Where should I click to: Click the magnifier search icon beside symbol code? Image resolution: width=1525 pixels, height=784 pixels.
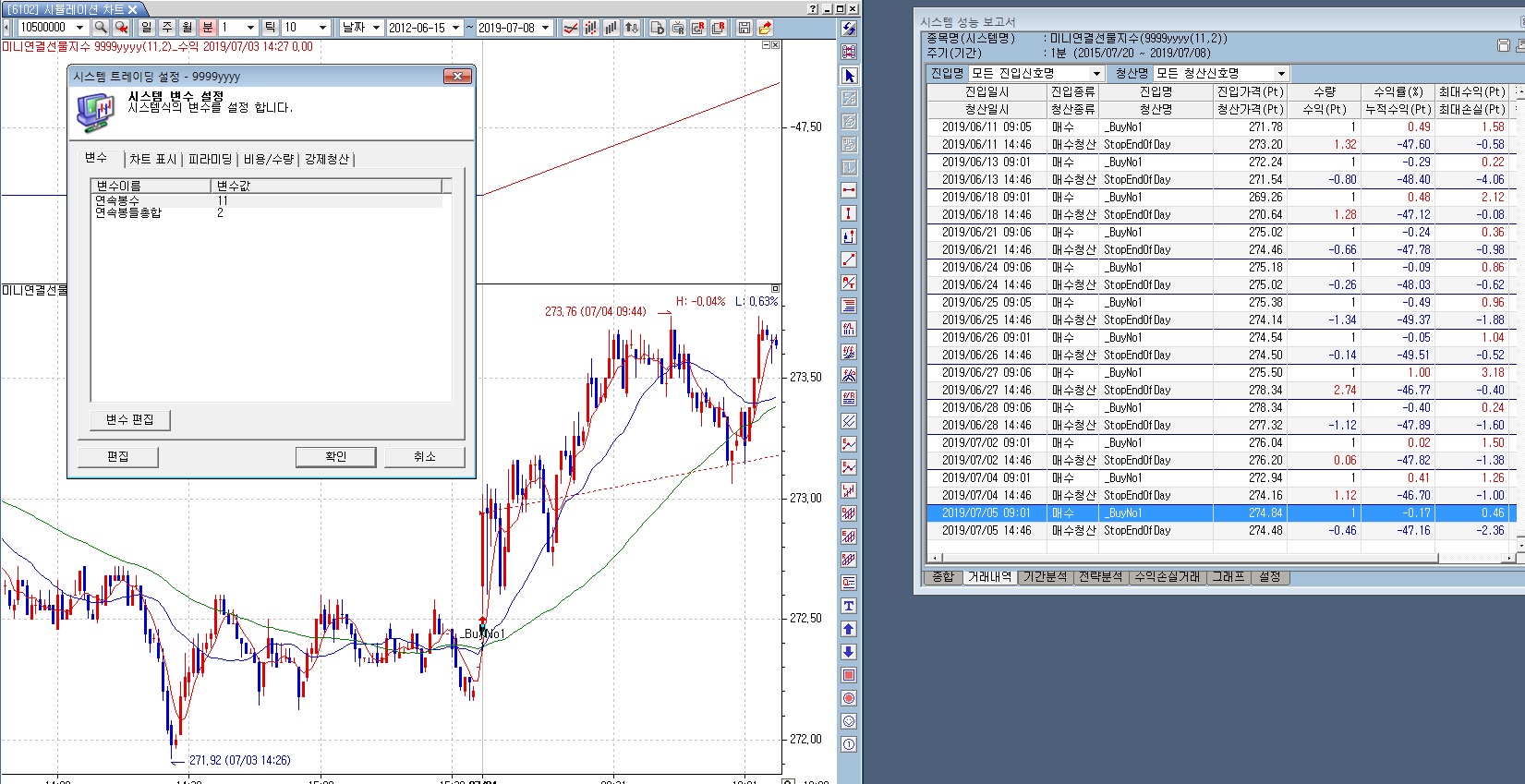pyautogui.click(x=101, y=28)
